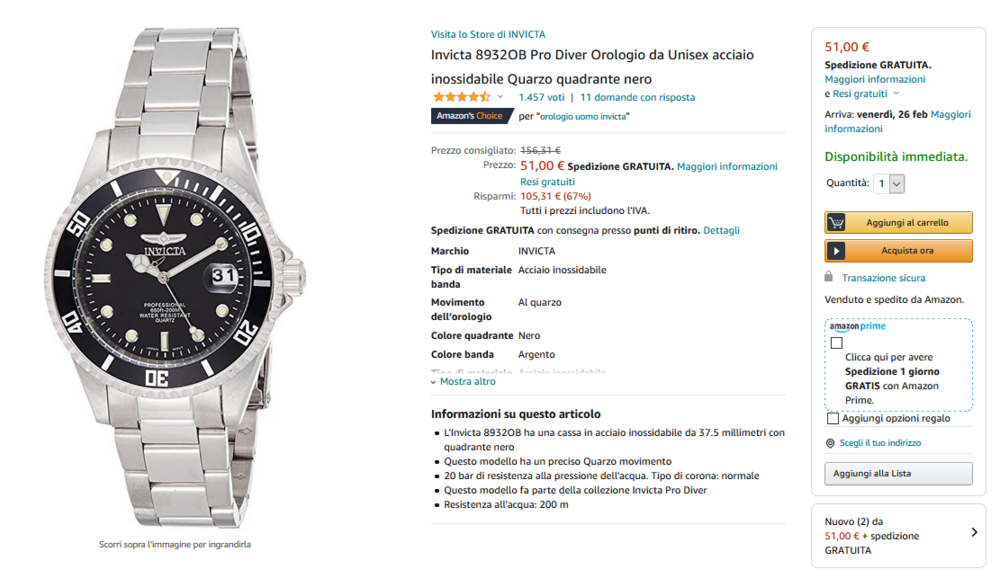Expand the Resi gratuiti dropdown in the buy box
This screenshot has width=1000, height=578.
894,94
